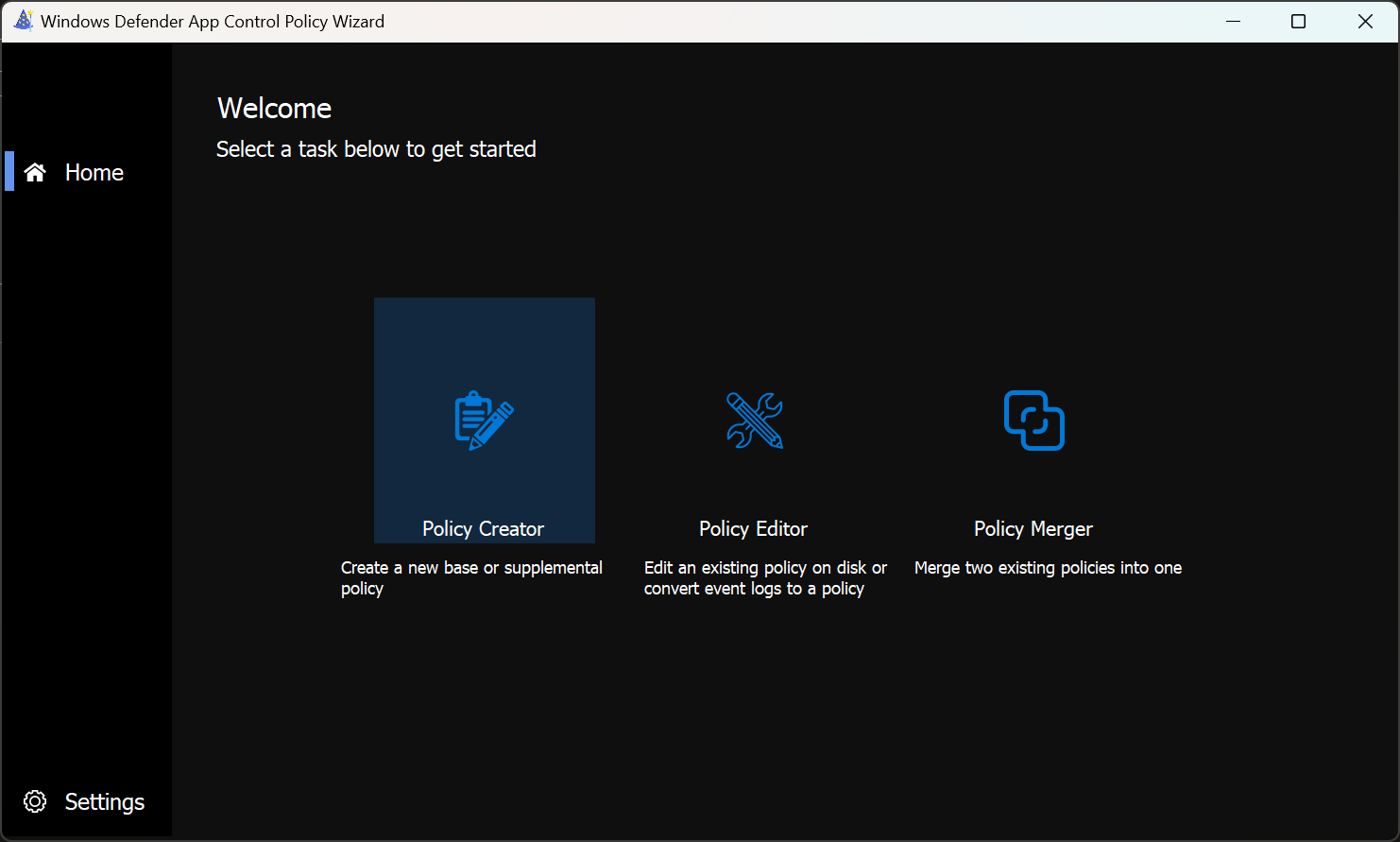Click the Welcome heading
Image resolution: width=1400 pixels, height=842 pixels.
274,109
